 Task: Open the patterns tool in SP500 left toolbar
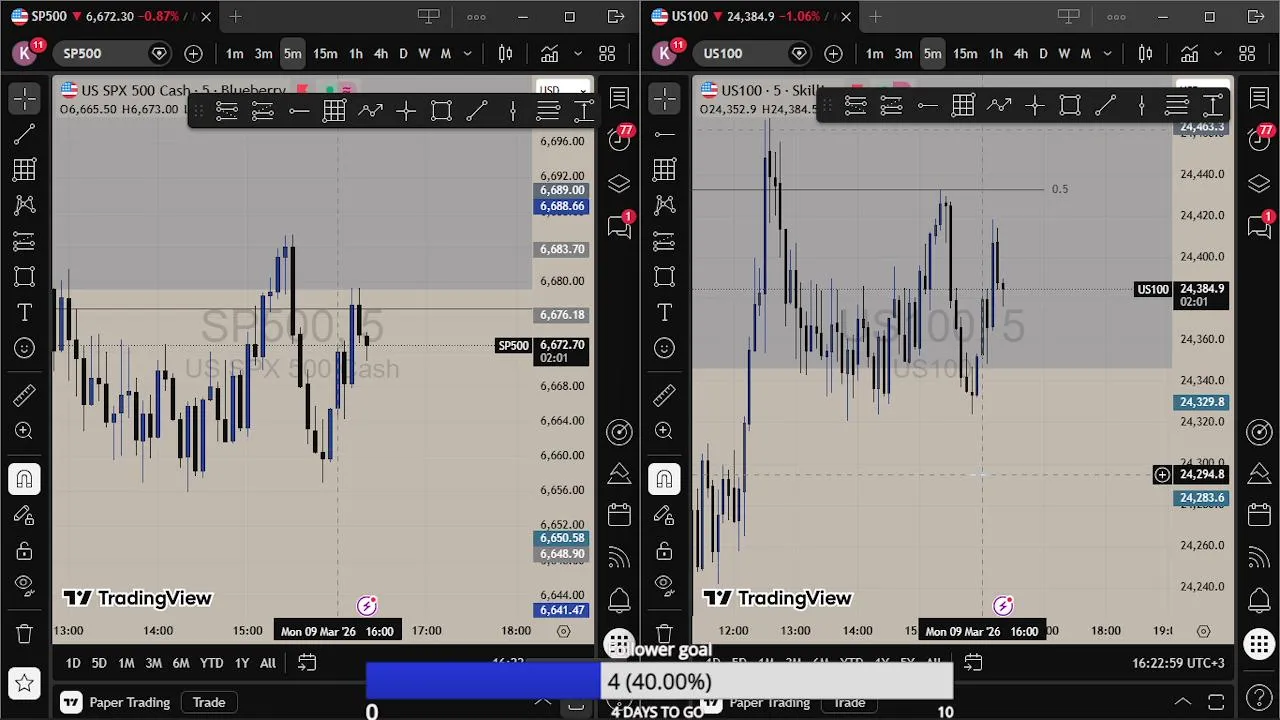tap(24, 205)
